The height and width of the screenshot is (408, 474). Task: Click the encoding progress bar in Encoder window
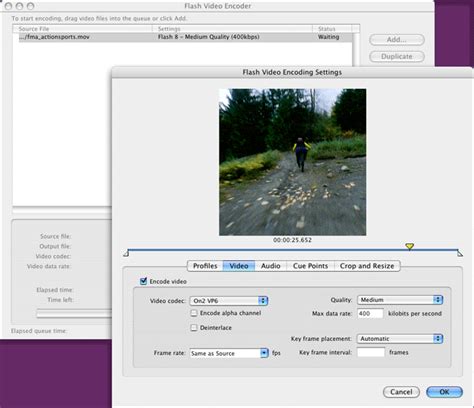[x=74, y=313]
